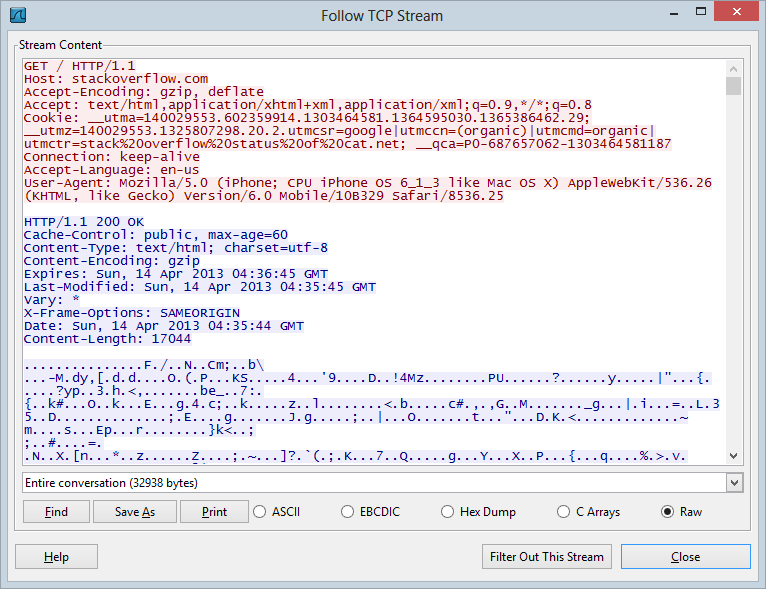Click the Print button
766x589 pixels.
(214, 511)
